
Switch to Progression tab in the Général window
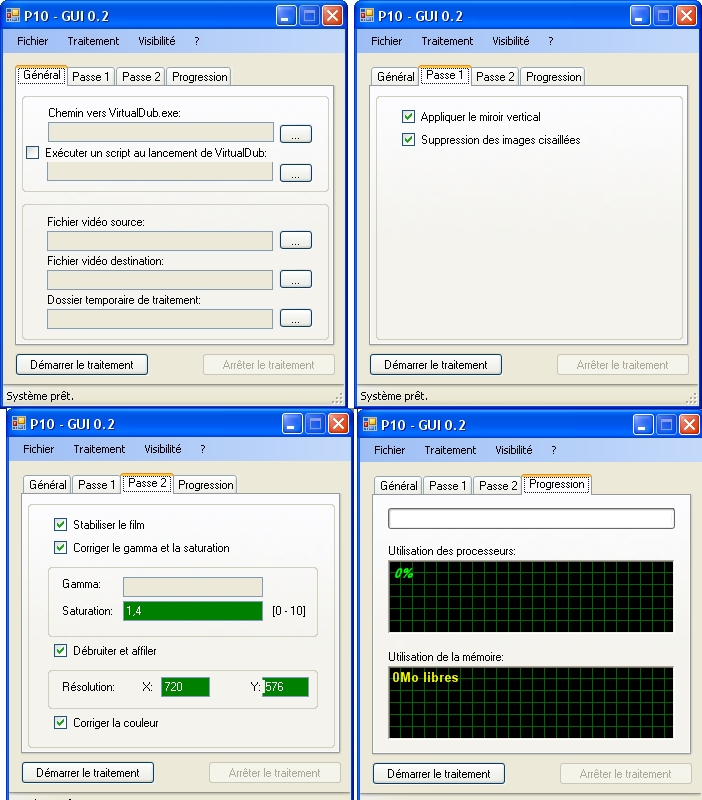coord(199,77)
